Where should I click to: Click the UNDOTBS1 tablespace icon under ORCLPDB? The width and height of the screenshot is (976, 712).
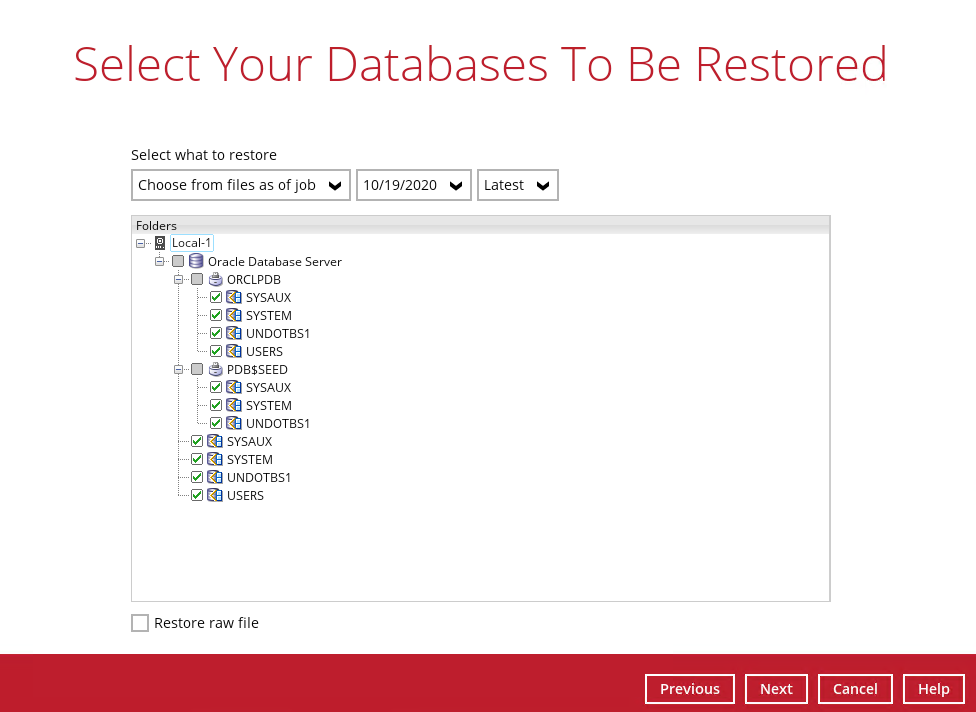click(x=234, y=333)
